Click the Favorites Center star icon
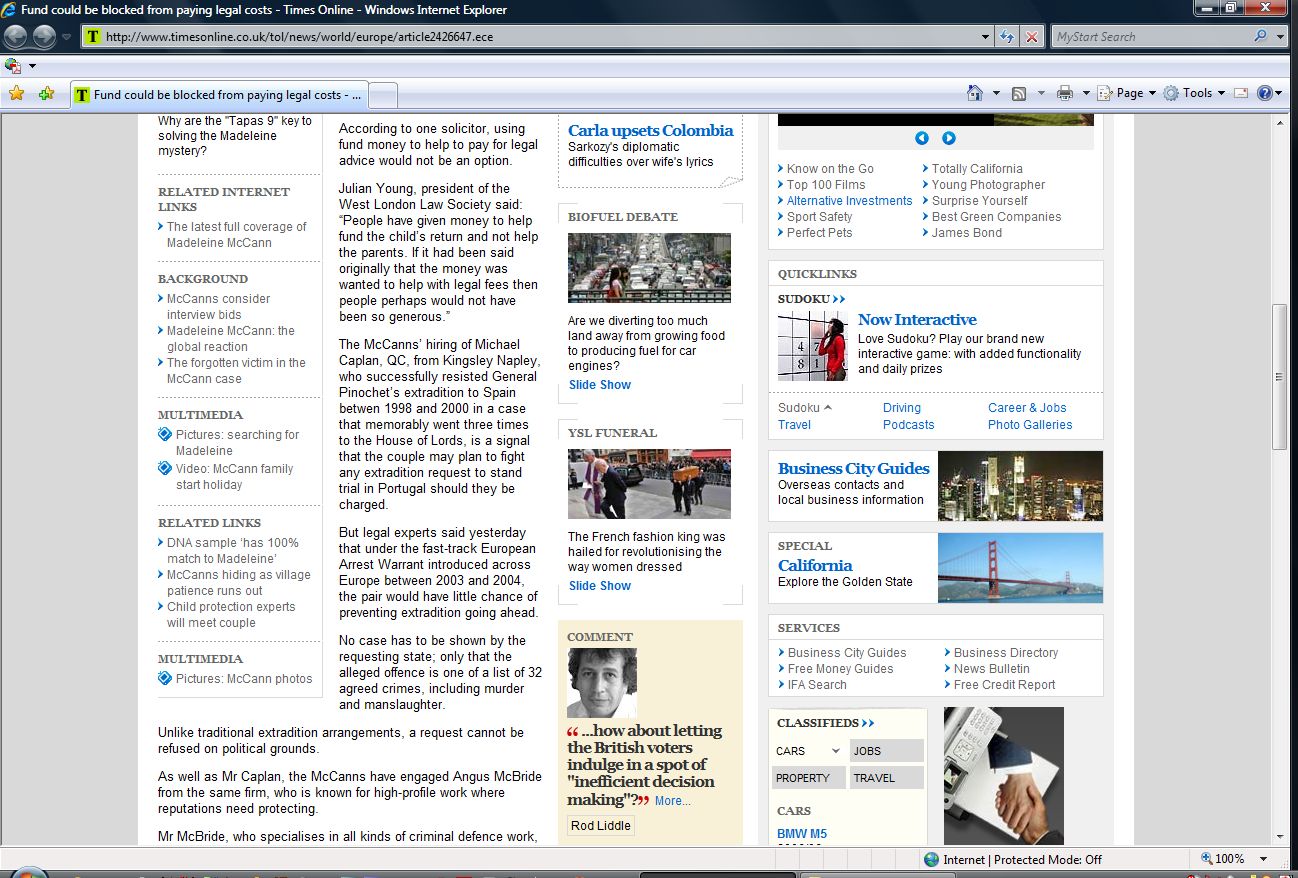This screenshot has height=878, width=1298. tap(16, 94)
